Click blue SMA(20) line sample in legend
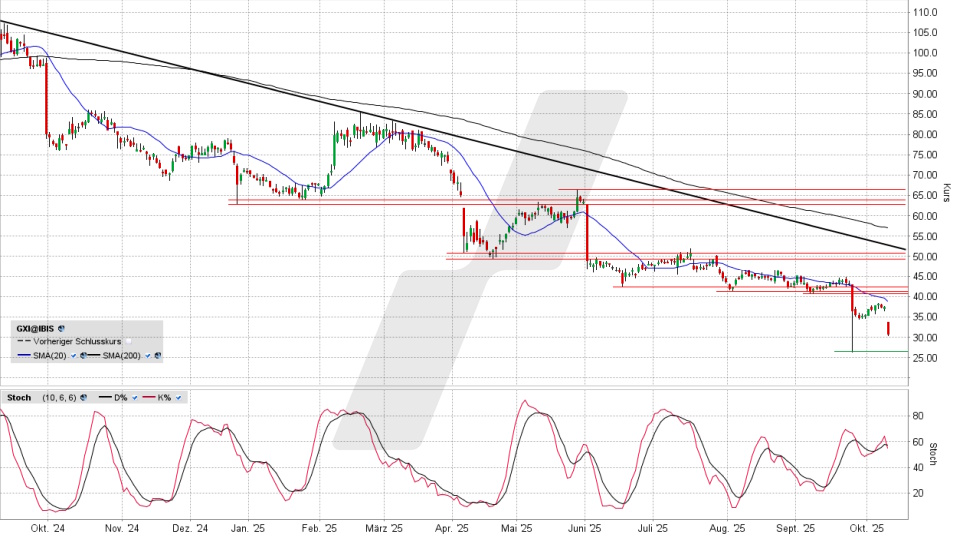960x540 pixels. click(22, 355)
